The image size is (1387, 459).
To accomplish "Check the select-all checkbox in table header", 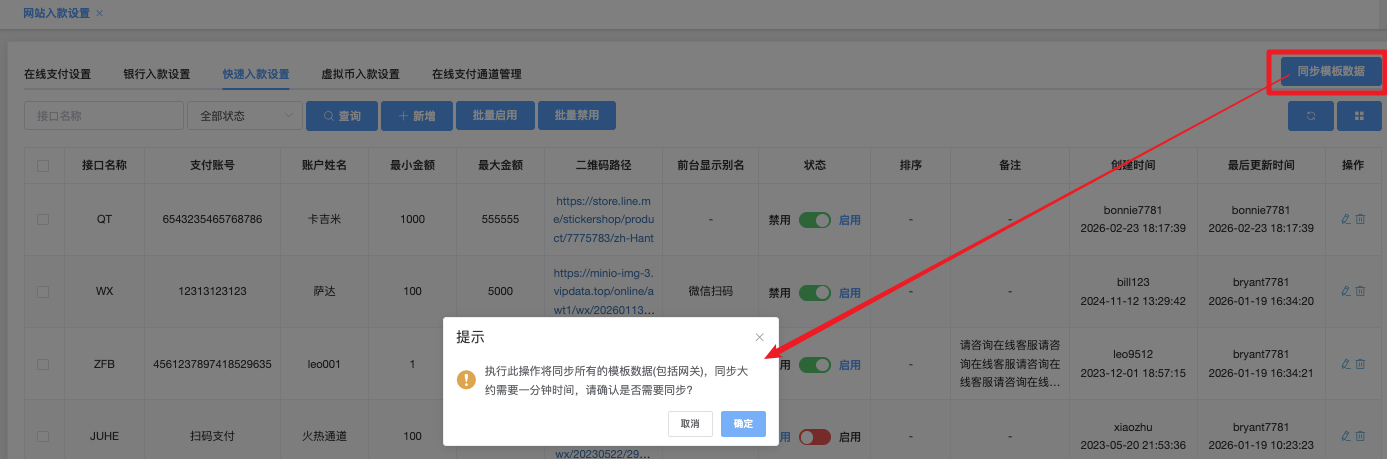I will tap(43, 166).
